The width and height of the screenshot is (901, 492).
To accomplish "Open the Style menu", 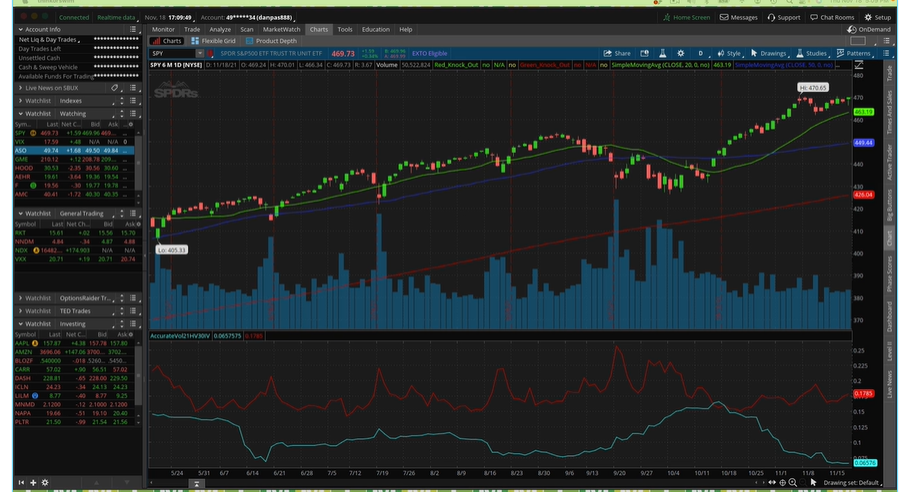I will (729, 53).
